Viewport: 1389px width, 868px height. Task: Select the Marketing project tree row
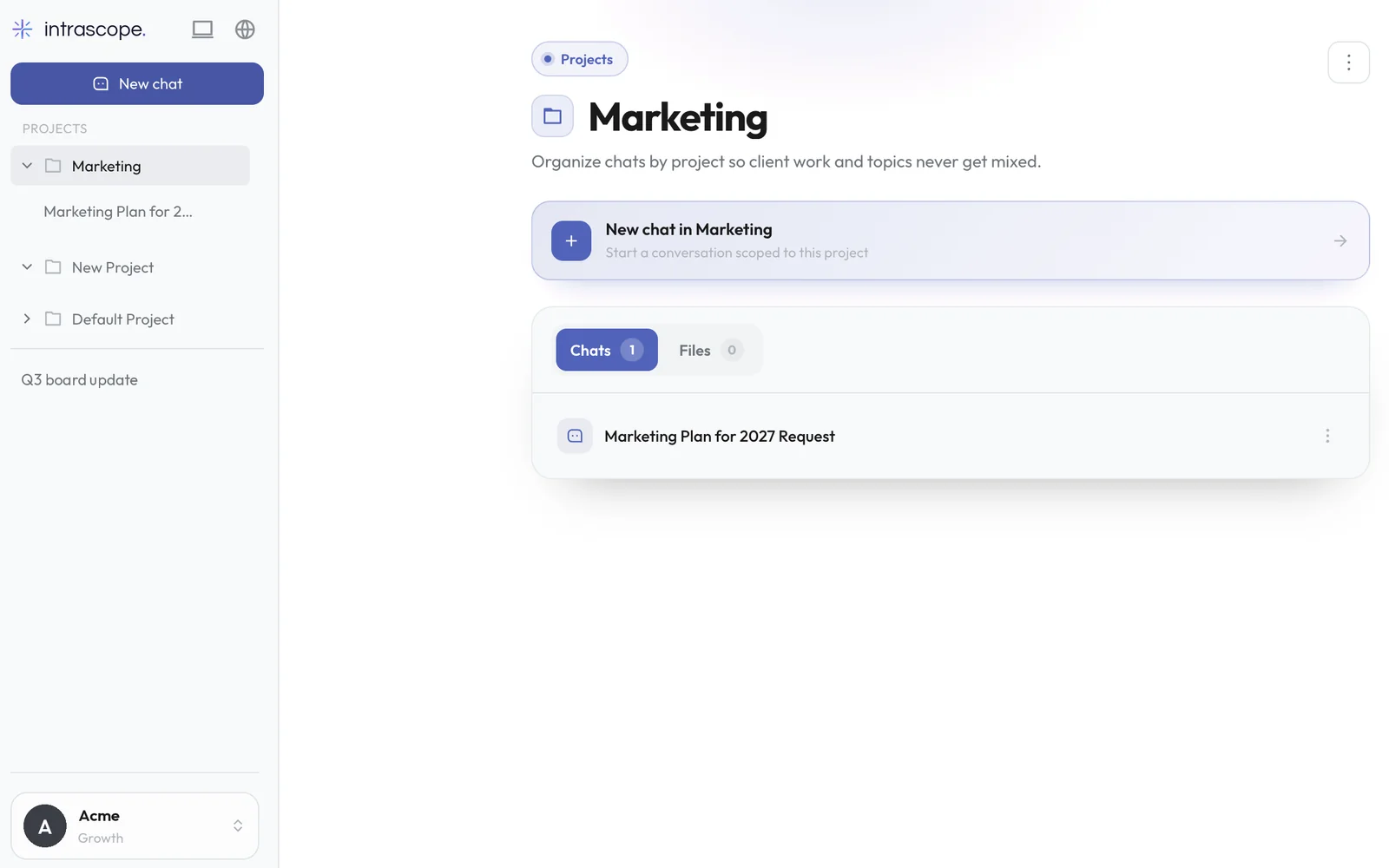coord(130,166)
